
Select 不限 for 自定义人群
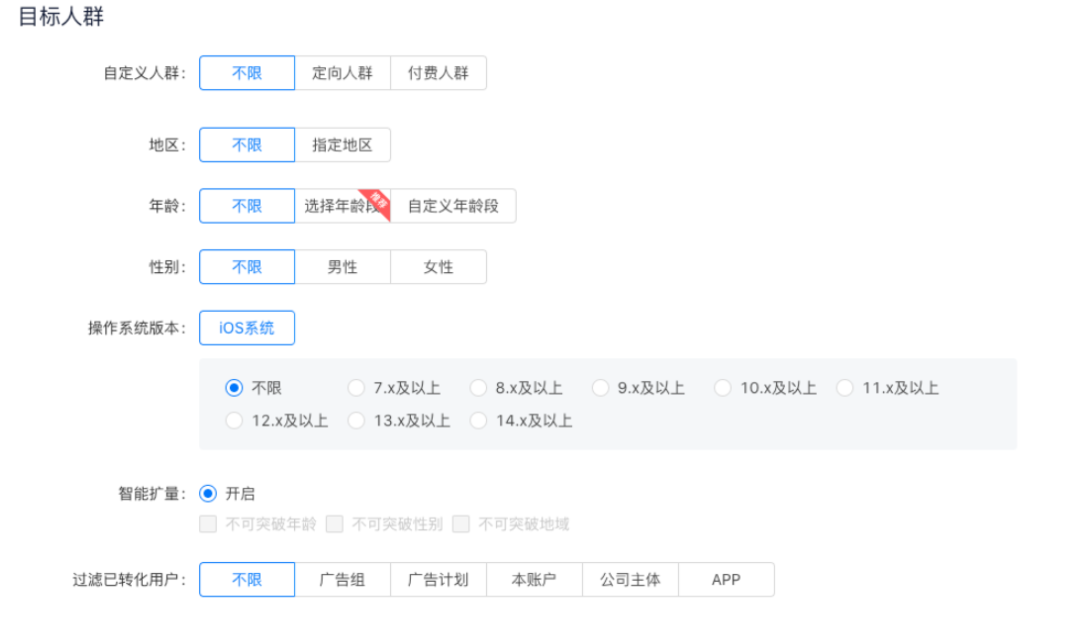tap(247, 72)
